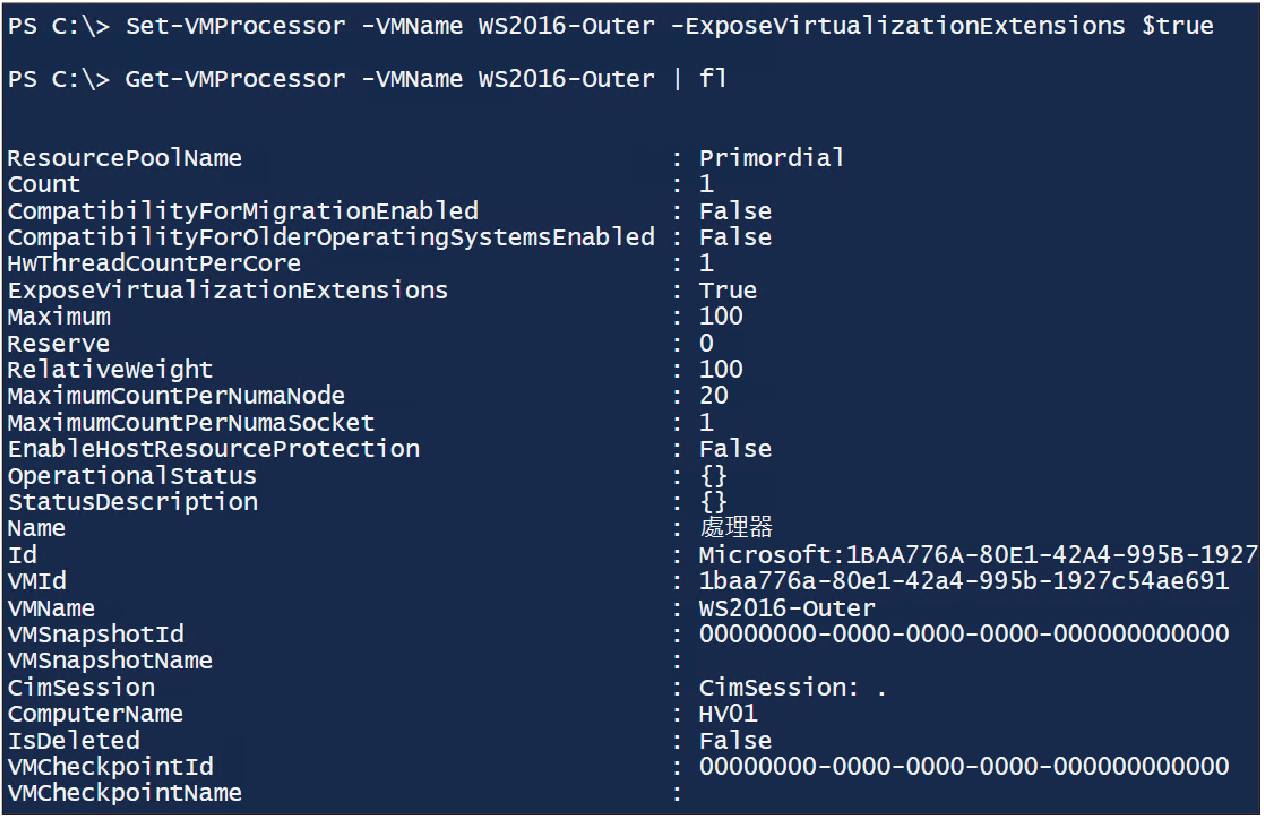Click the ResourcePoolName property label
The height and width of the screenshot is (819, 1264).
(x=125, y=158)
